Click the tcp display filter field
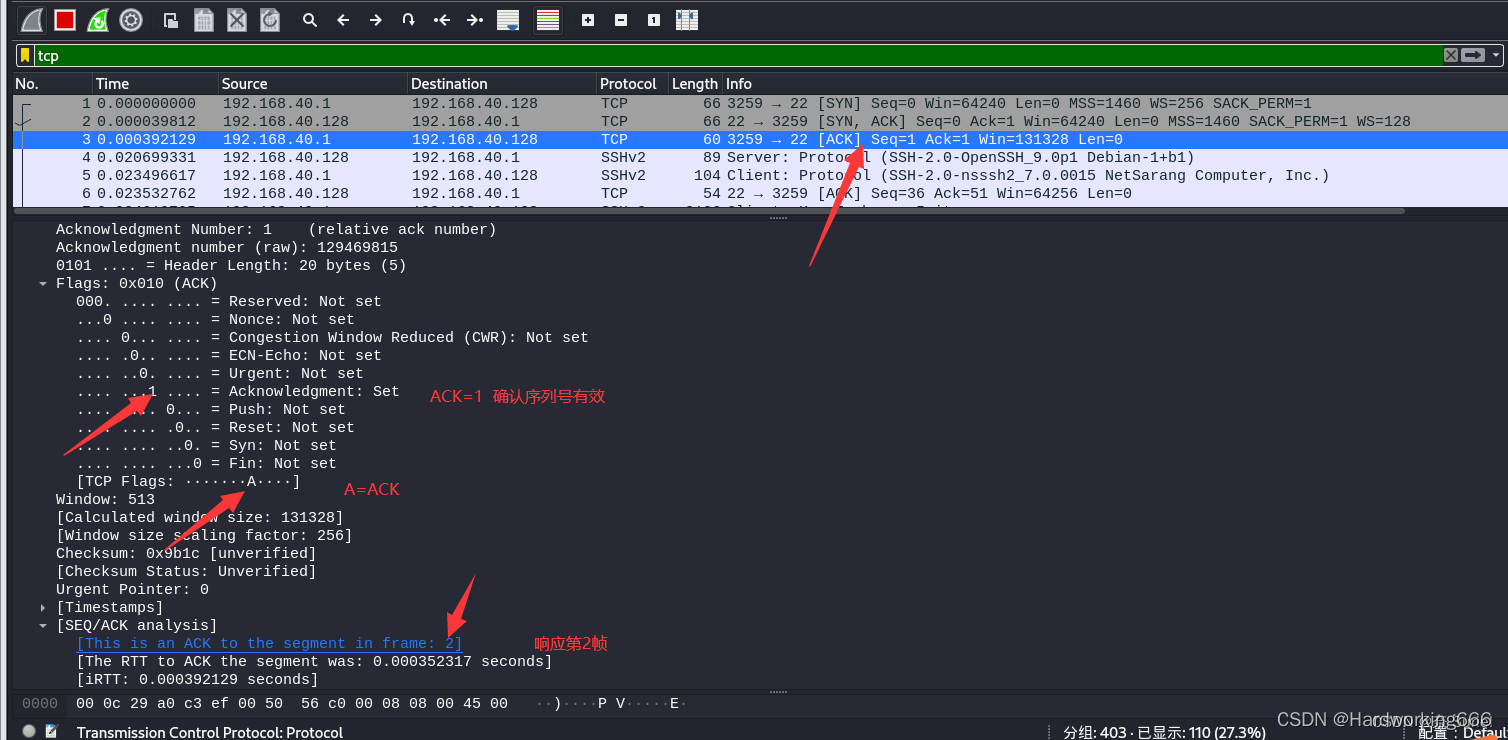Viewport: 1508px width, 740px height. click(x=738, y=55)
